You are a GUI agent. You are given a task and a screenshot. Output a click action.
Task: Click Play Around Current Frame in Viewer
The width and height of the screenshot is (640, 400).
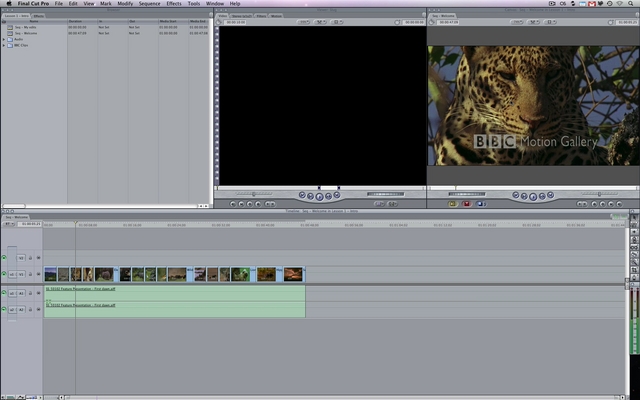tap(329, 196)
